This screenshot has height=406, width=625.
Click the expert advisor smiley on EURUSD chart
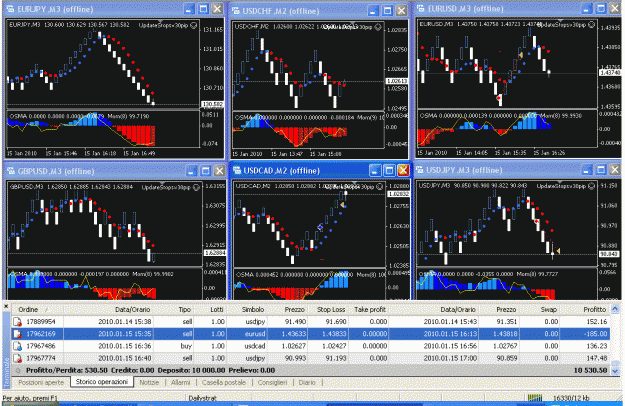coord(592,25)
